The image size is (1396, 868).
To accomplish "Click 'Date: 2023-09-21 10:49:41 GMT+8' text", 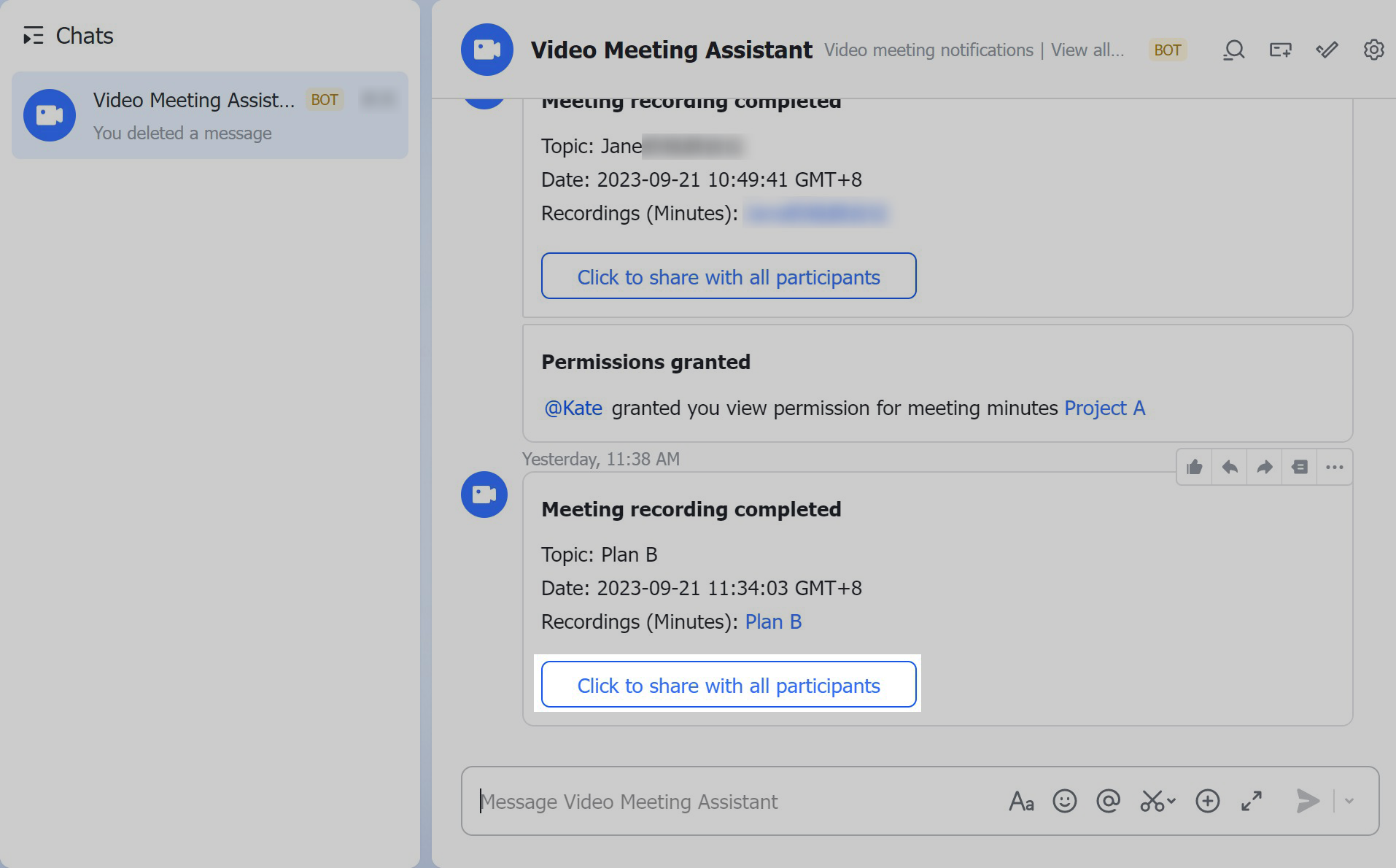I will (x=701, y=179).
